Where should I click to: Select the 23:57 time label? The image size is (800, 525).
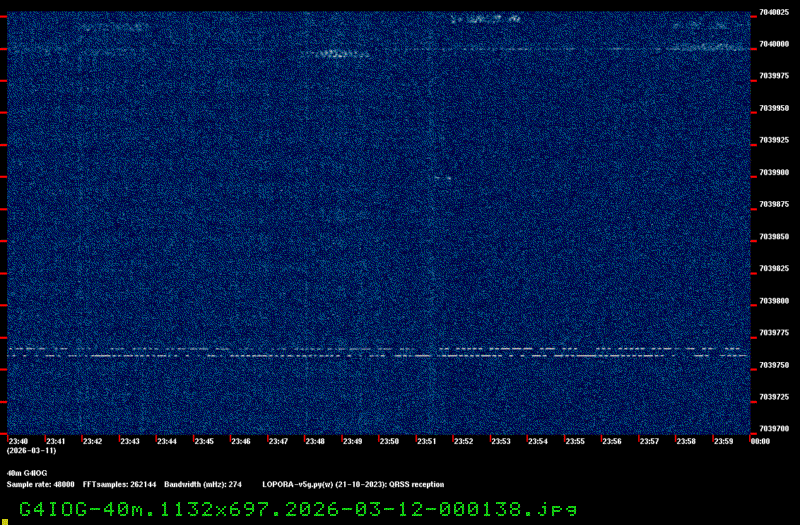tap(649, 441)
